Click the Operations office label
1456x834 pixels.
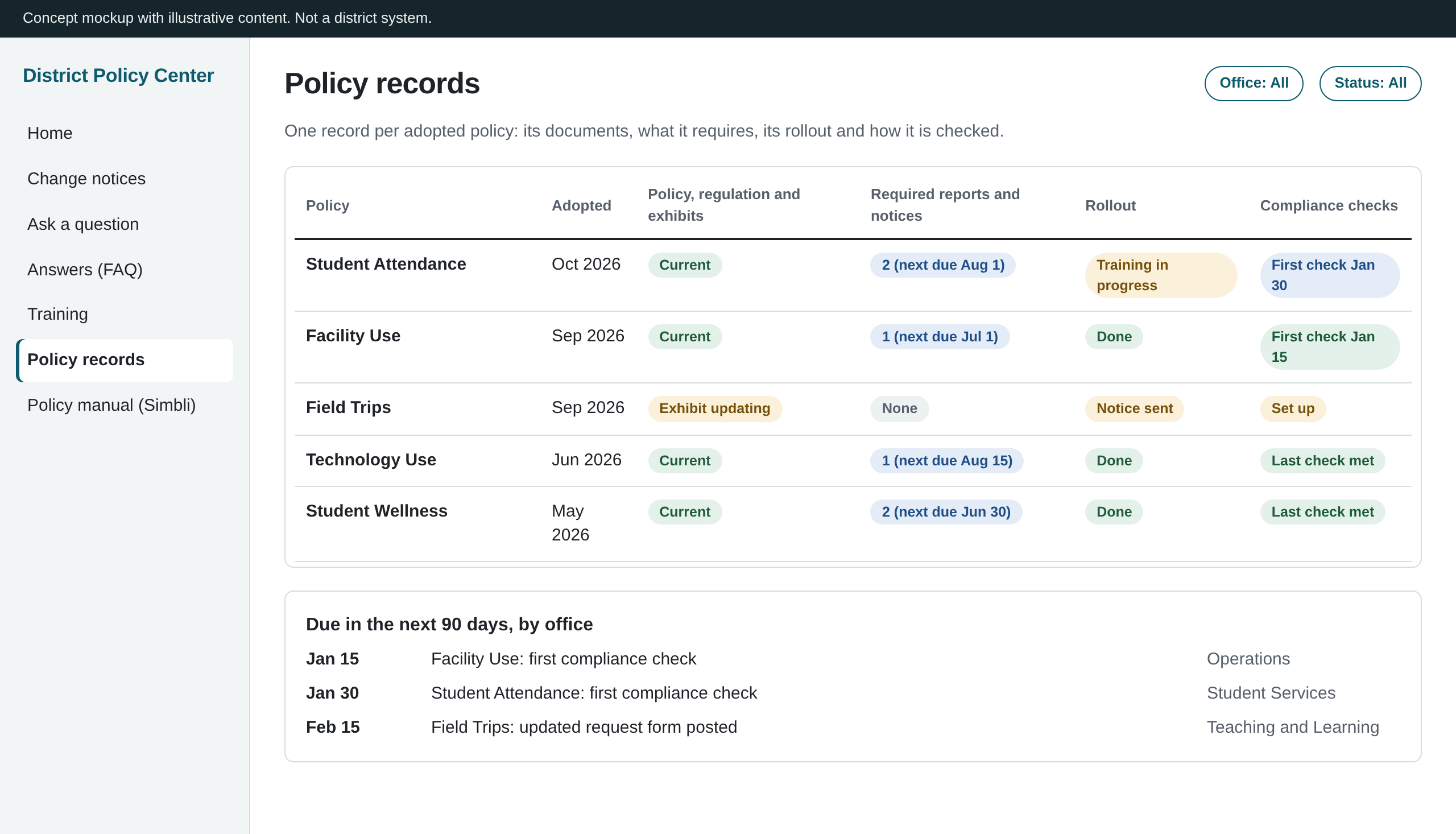tap(1248, 659)
